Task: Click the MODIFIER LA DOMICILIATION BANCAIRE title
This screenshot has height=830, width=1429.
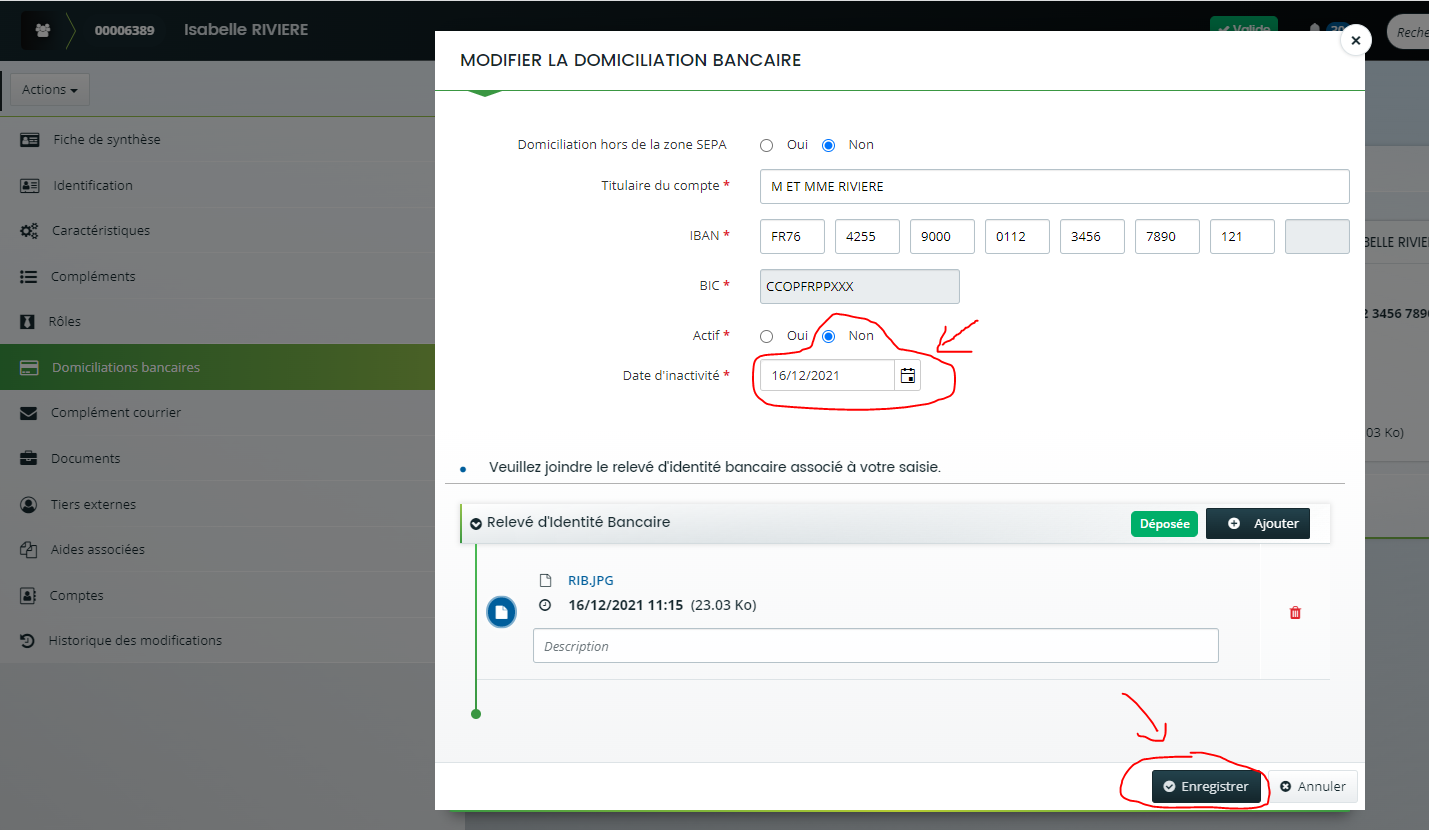Action: (x=630, y=60)
